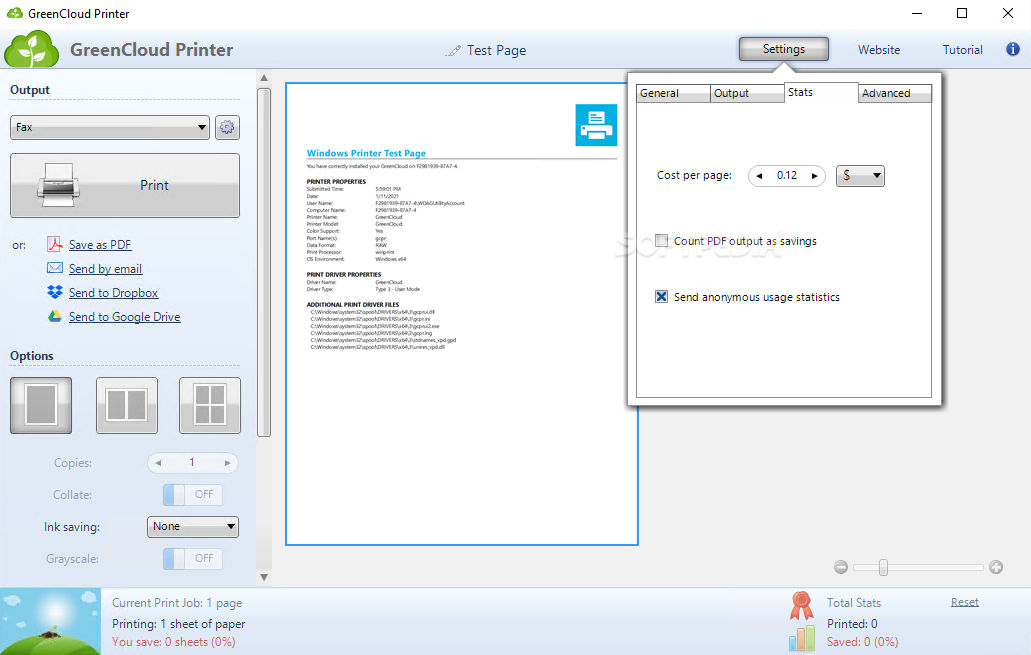Click the award ribbon stats icon
This screenshot has height=655, width=1031.
[x=802, y=606]
